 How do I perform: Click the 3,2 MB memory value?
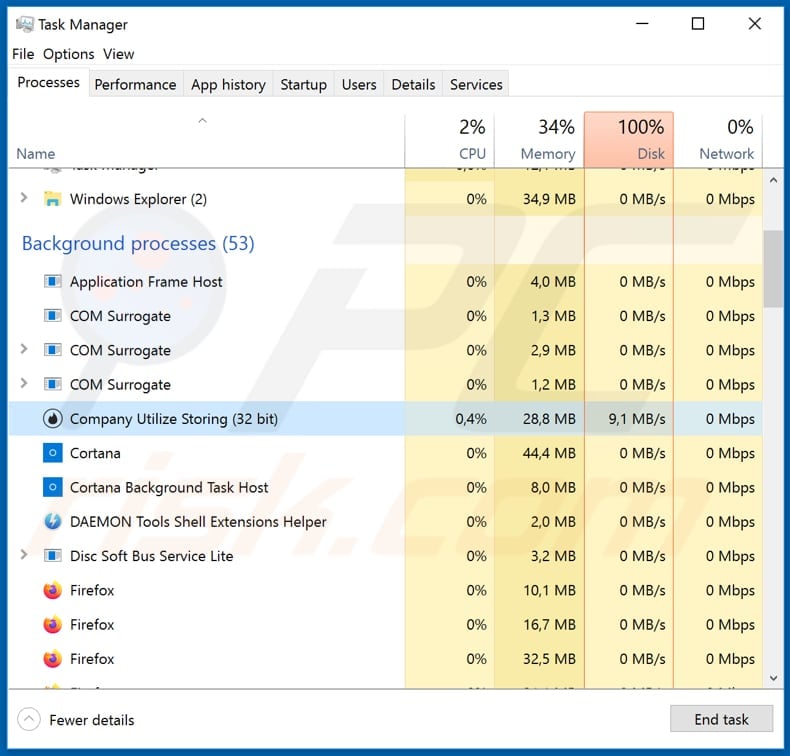(x=553, y=556)
